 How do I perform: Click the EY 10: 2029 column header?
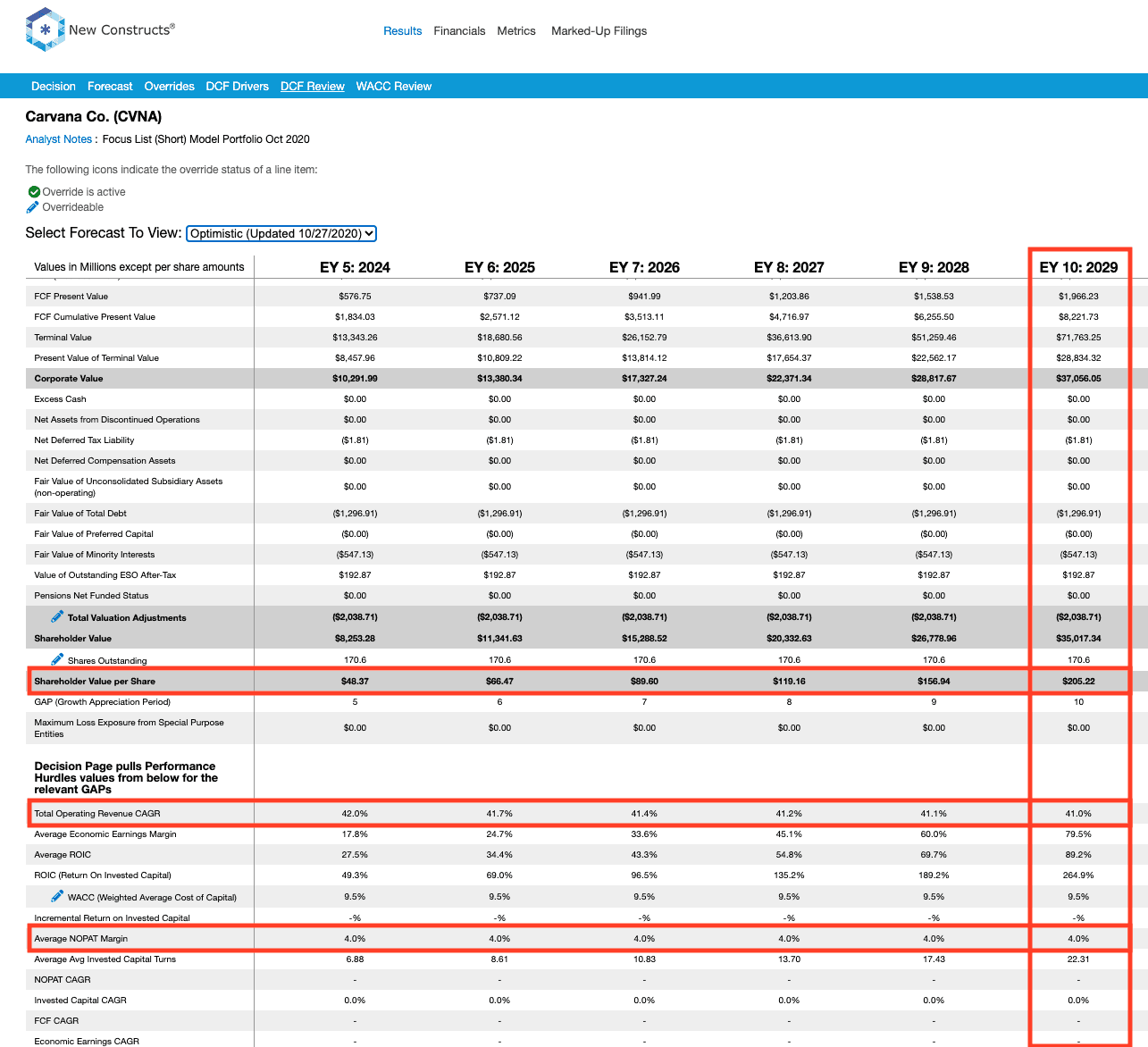coord(1078,267)
